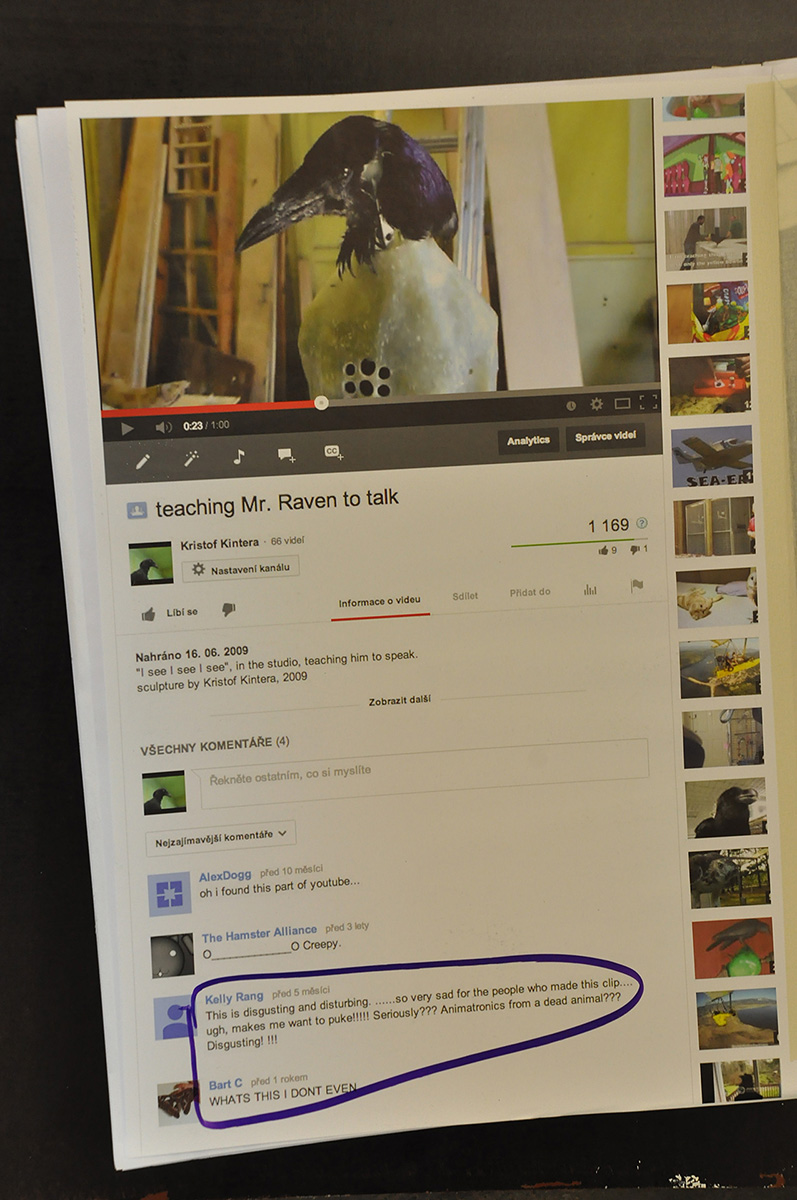
Task: Click the Watch Later clock icon
Action: point(571,405)
